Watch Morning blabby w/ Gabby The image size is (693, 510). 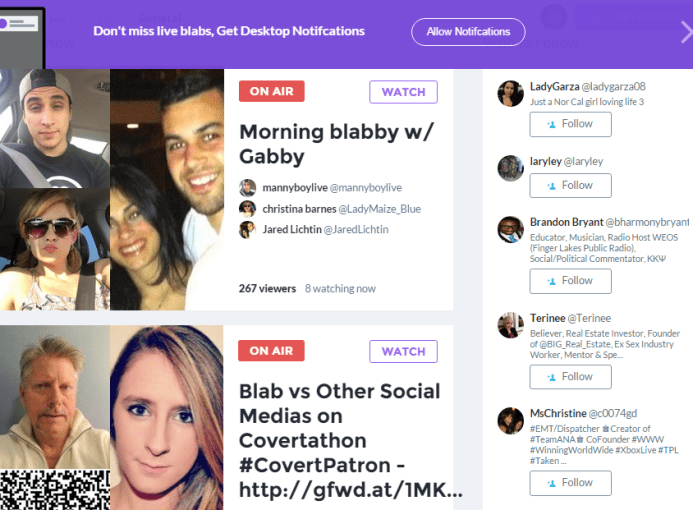coord(403,92)
